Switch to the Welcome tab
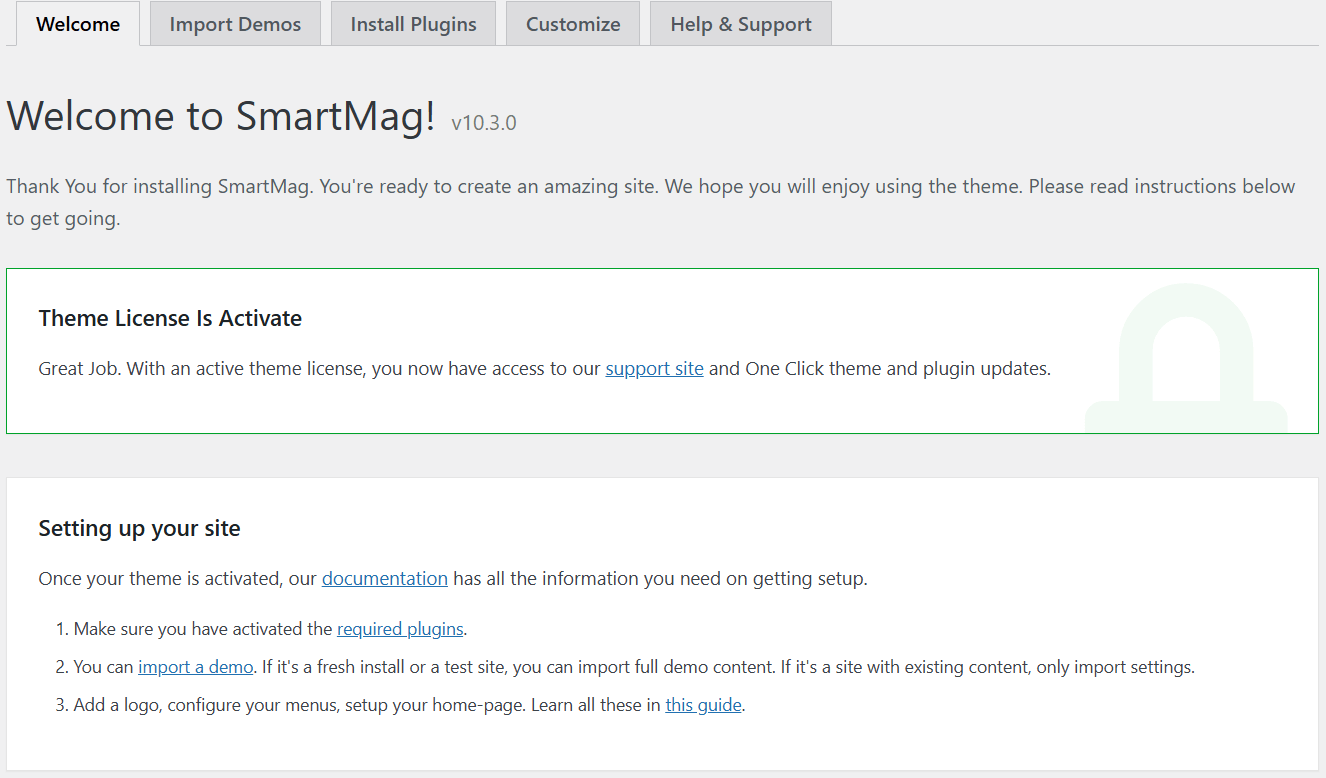Screen dimensions: 1326x778 [x=78, y=24]
